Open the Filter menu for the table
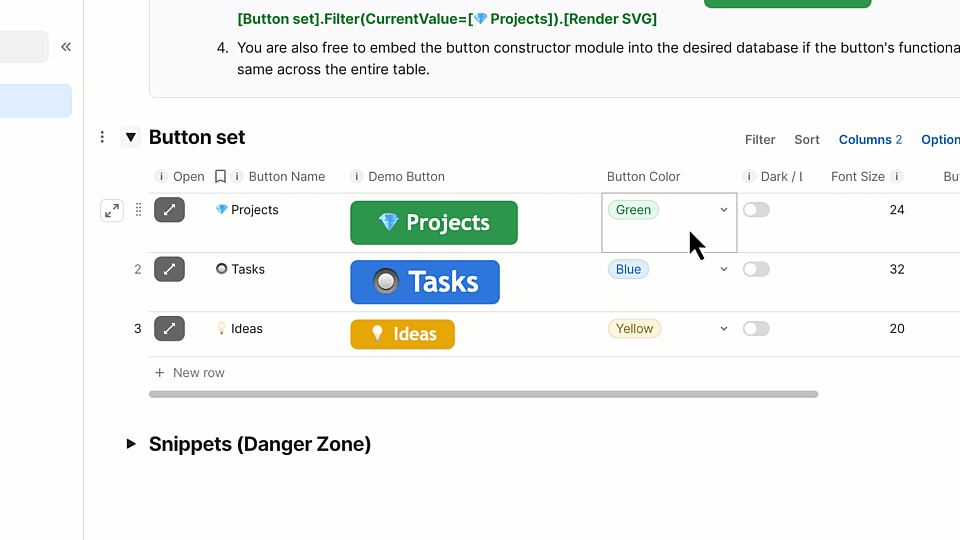 pyautogui.click(x=760, y=140)
